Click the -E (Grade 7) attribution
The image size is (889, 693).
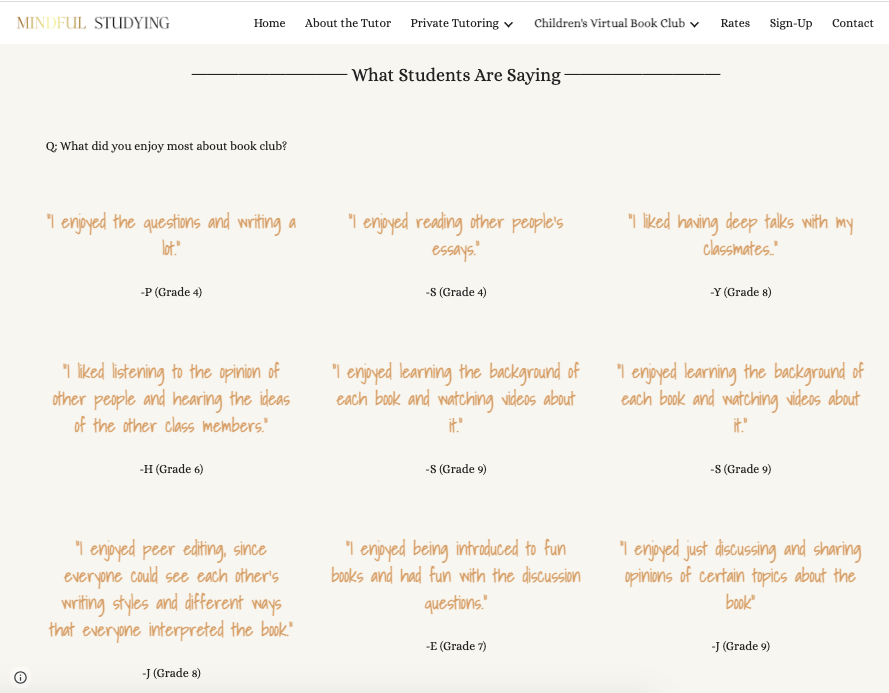click(x=456, y=646)
